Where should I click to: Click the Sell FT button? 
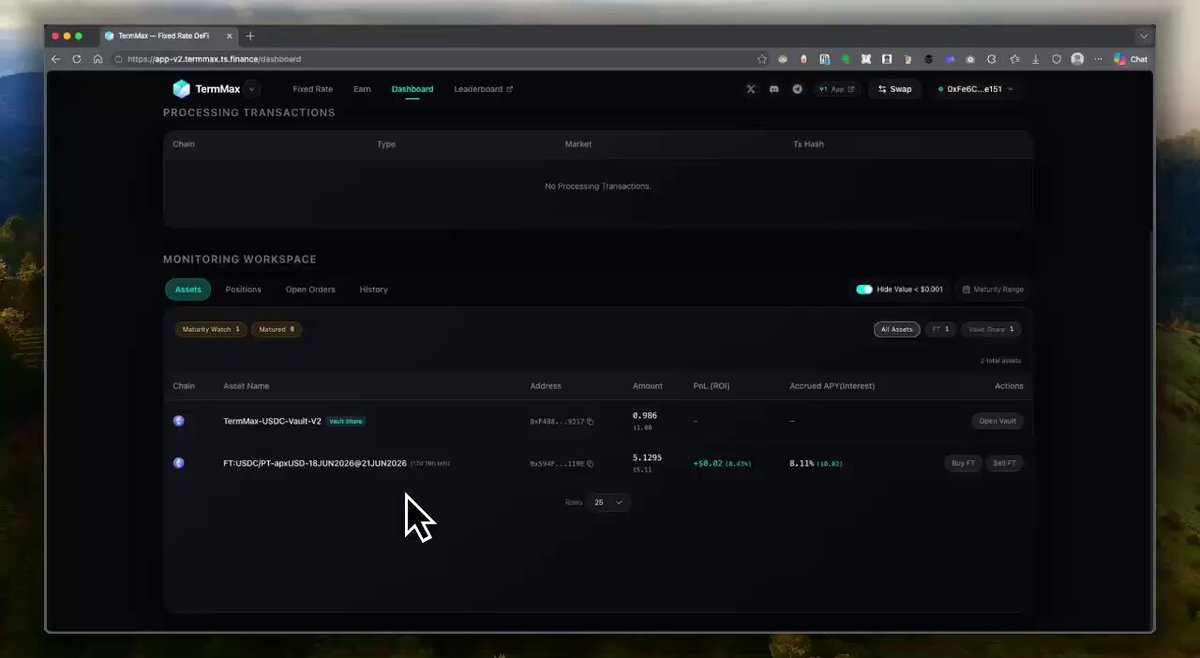pos(1004,463)
